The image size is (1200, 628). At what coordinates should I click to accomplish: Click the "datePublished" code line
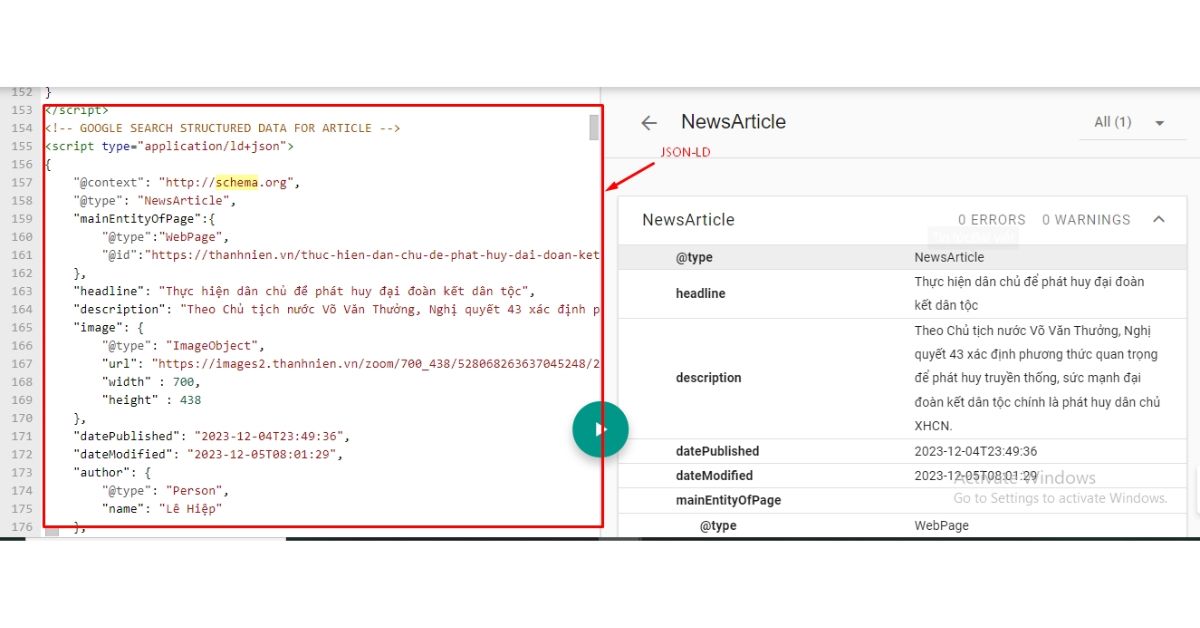[211, 436]
